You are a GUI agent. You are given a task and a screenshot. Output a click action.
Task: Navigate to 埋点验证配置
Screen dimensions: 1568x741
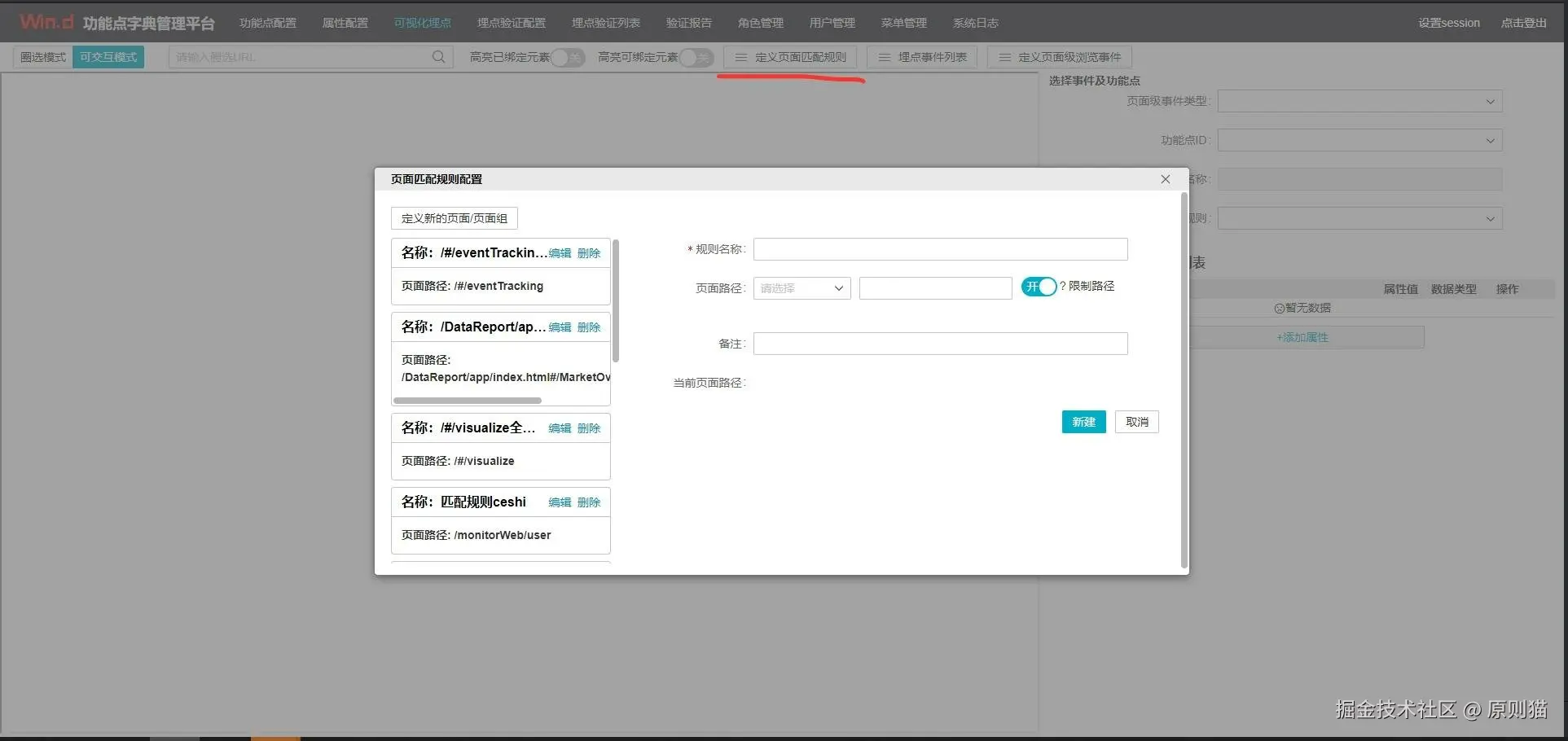click(512, 23)
